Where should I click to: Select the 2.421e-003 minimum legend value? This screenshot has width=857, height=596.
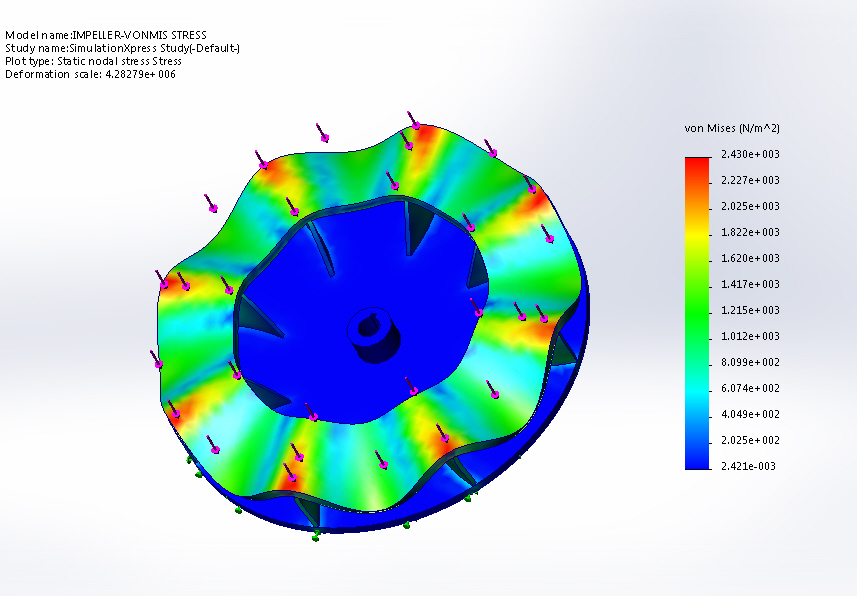click(748, 466)
